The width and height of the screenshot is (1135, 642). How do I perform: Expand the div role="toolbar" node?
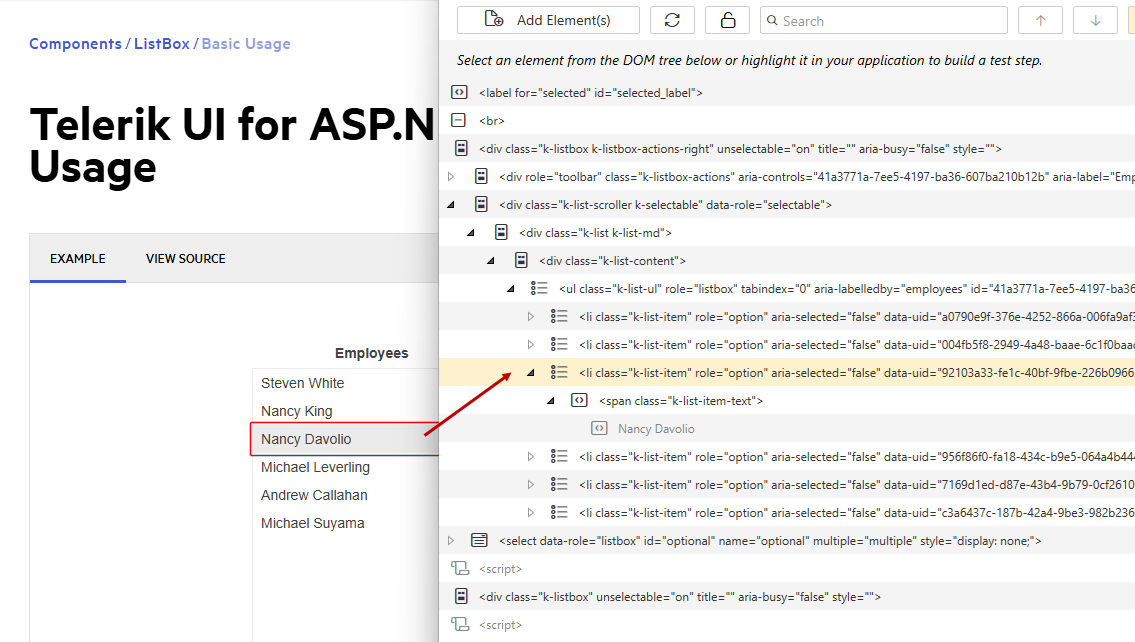pos(450,177)
